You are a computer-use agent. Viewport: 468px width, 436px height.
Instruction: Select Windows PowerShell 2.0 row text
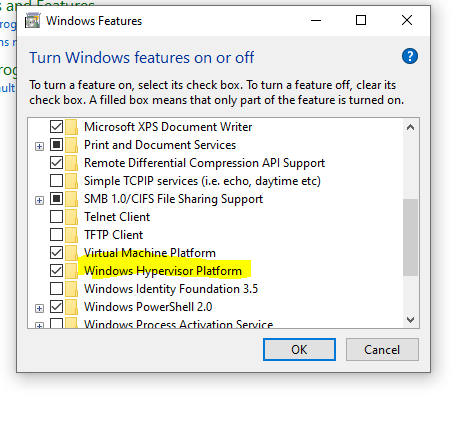point(148,307)
